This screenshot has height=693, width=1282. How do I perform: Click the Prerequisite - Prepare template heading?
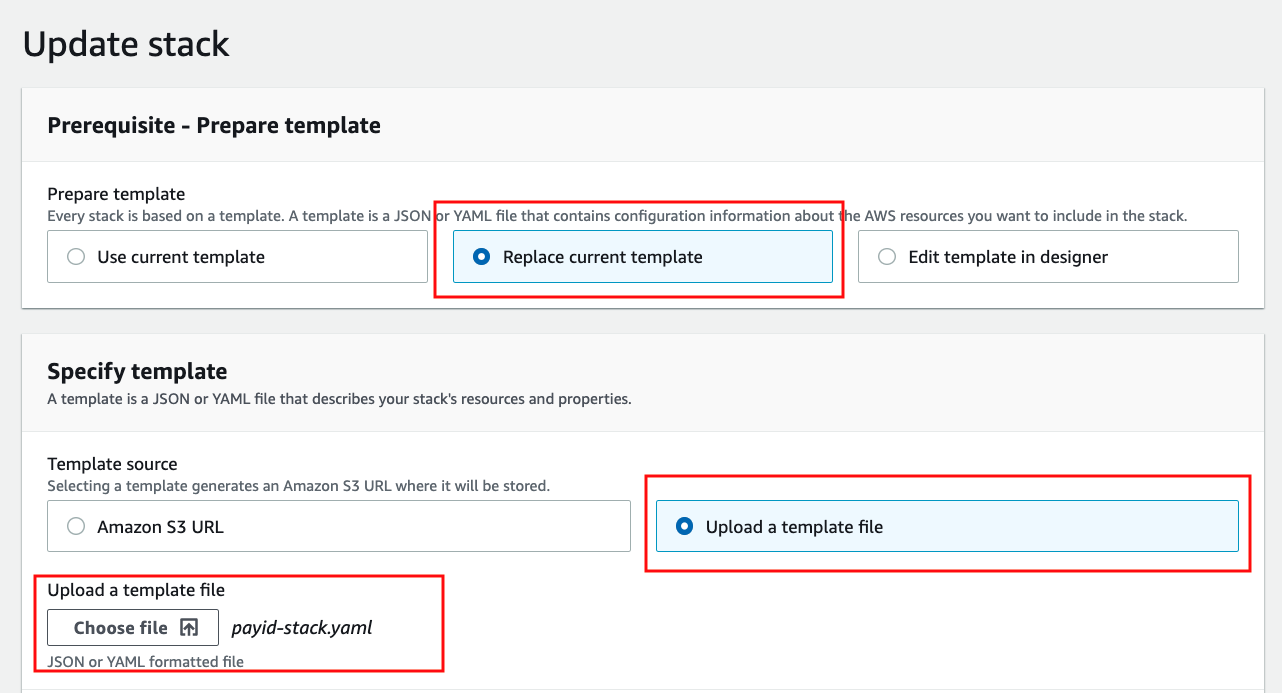click(214, 125)
